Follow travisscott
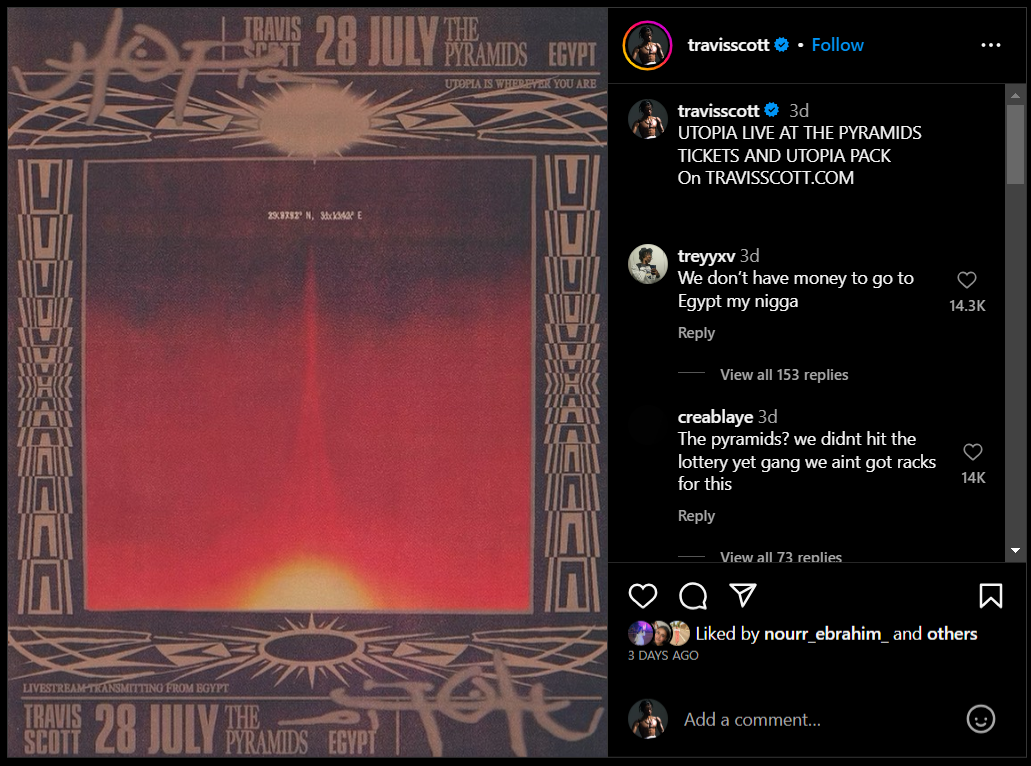This screenshot has height=766, width=1031. (837, 45)
